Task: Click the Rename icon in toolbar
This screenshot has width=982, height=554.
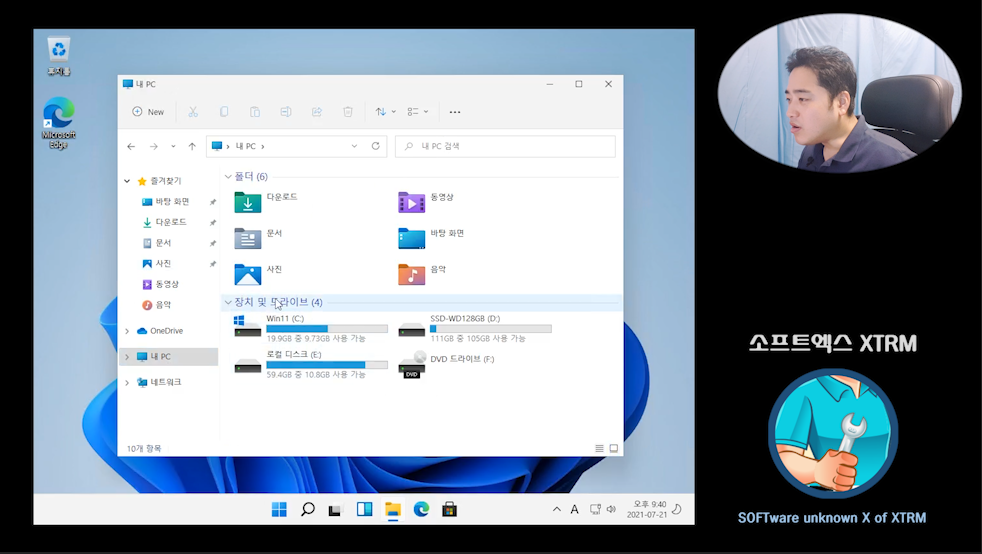Action: (x=286, y=112)
